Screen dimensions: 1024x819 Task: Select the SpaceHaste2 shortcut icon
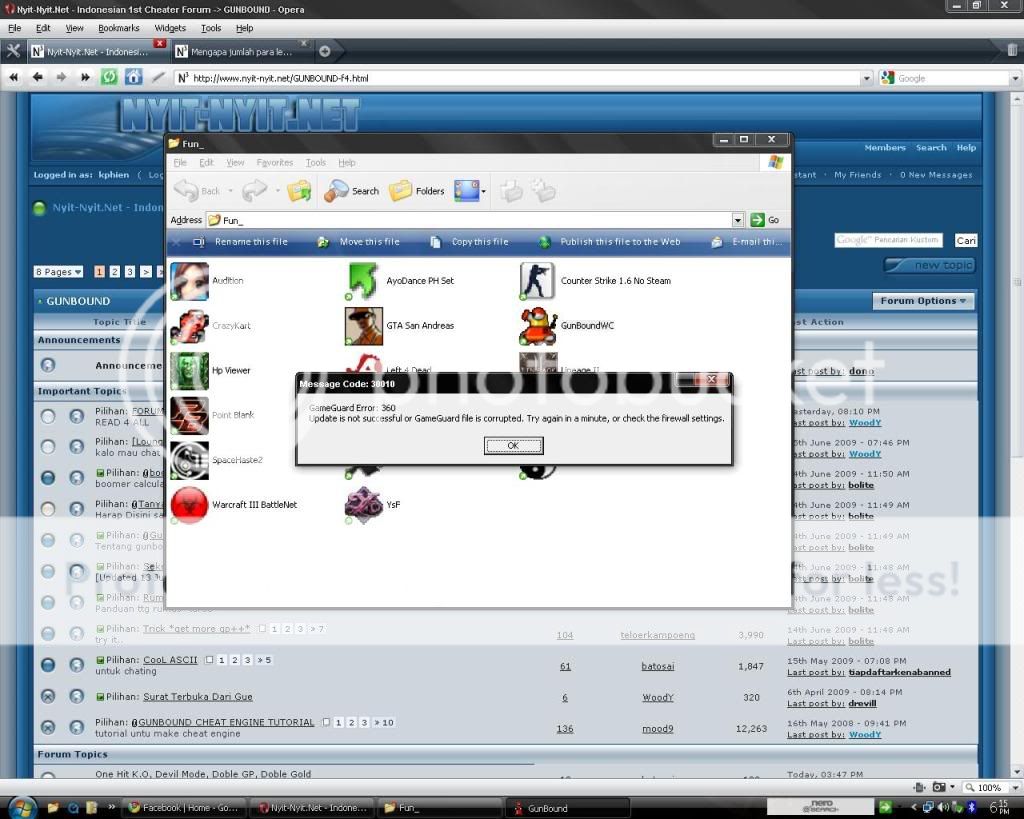coord(189,460)
